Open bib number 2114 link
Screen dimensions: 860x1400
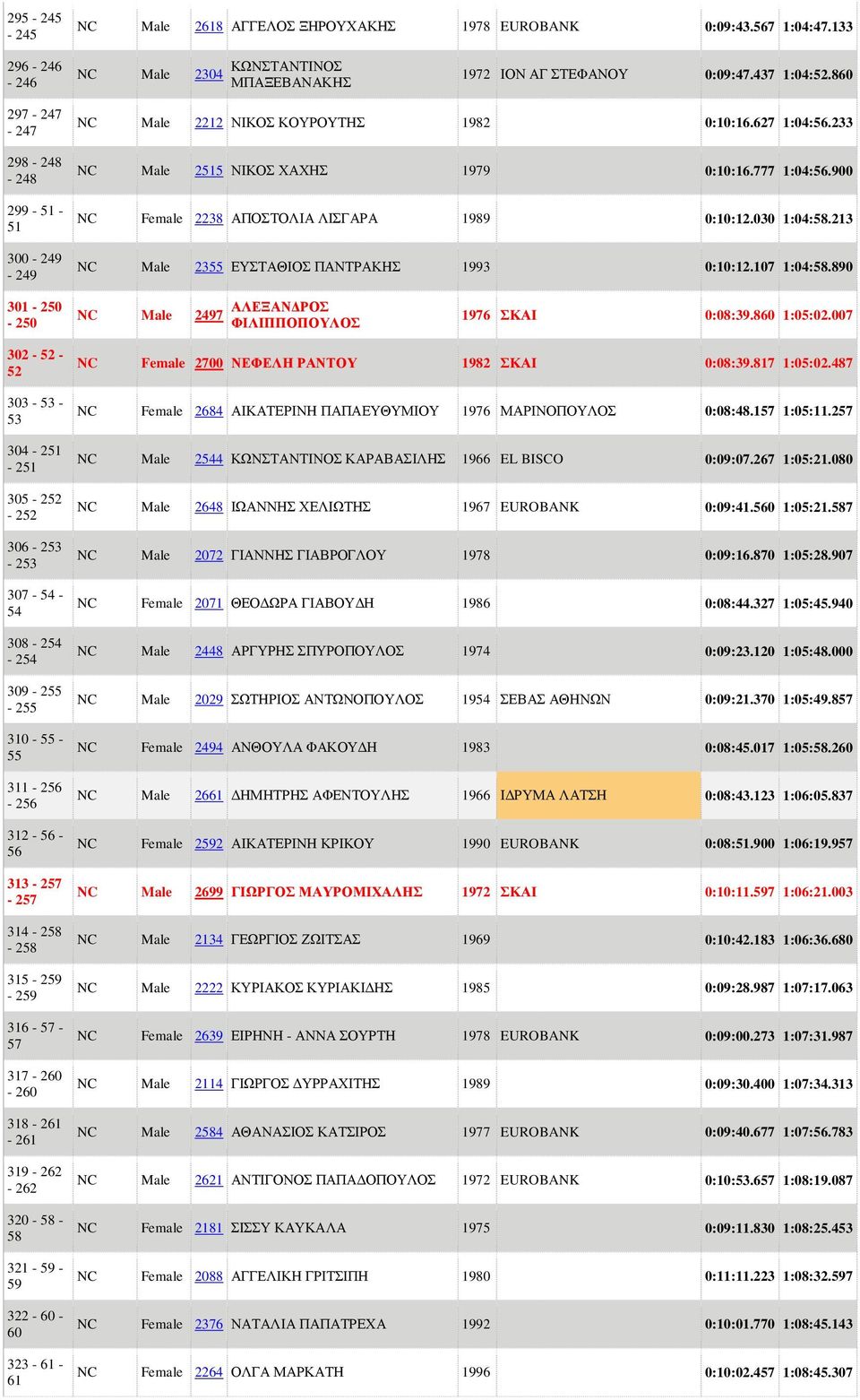click(x=209, y=1084)
